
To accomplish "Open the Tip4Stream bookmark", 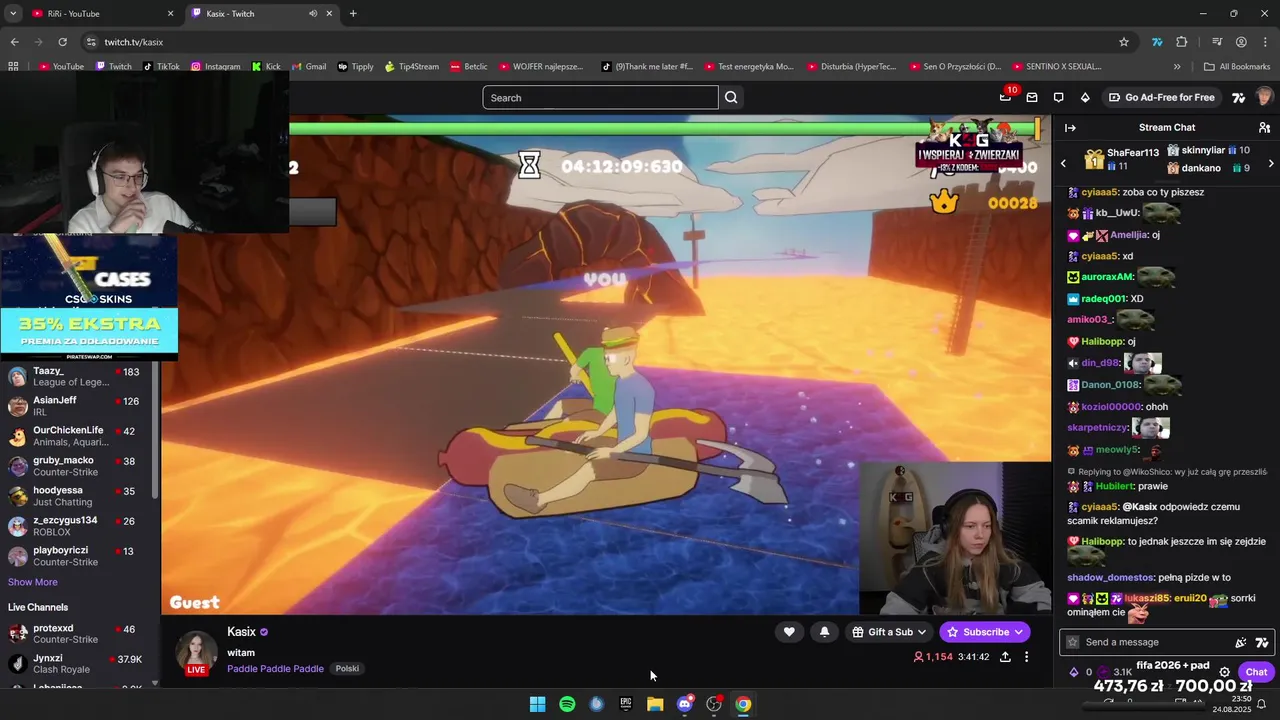I will (x=412, y=67).
